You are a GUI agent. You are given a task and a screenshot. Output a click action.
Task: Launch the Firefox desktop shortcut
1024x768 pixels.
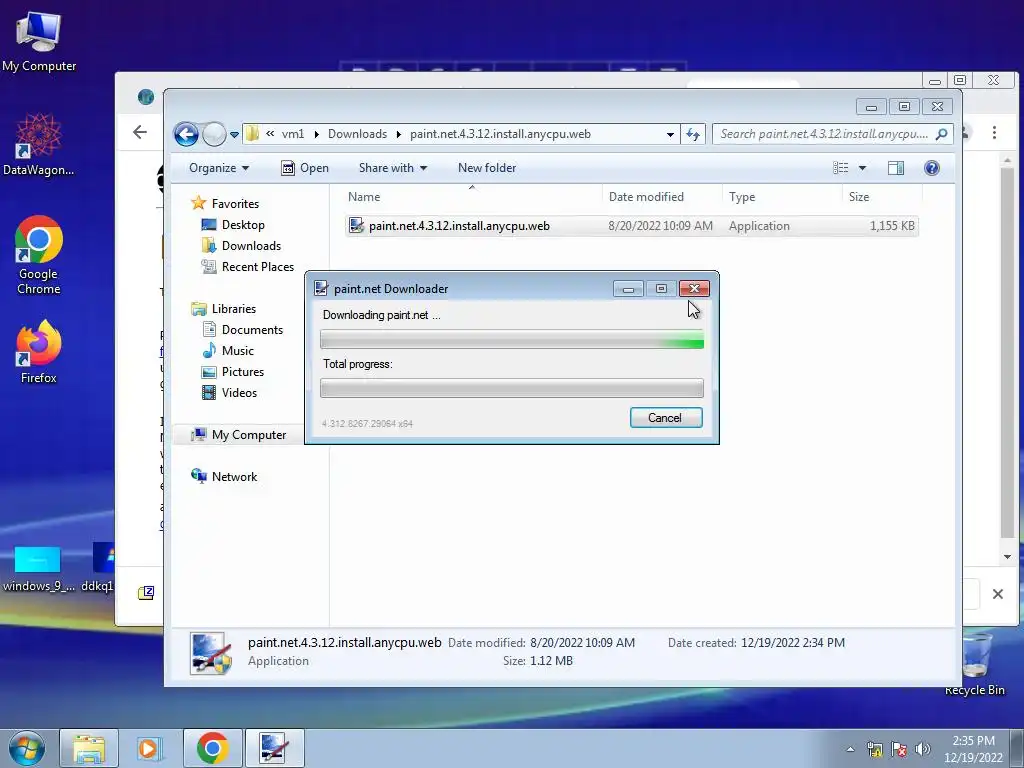click(39, 353)
